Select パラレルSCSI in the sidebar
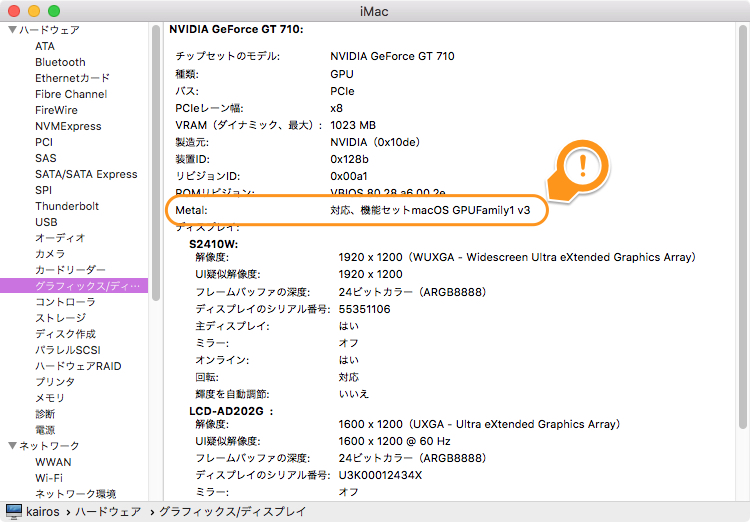 [x=67, y=350]
